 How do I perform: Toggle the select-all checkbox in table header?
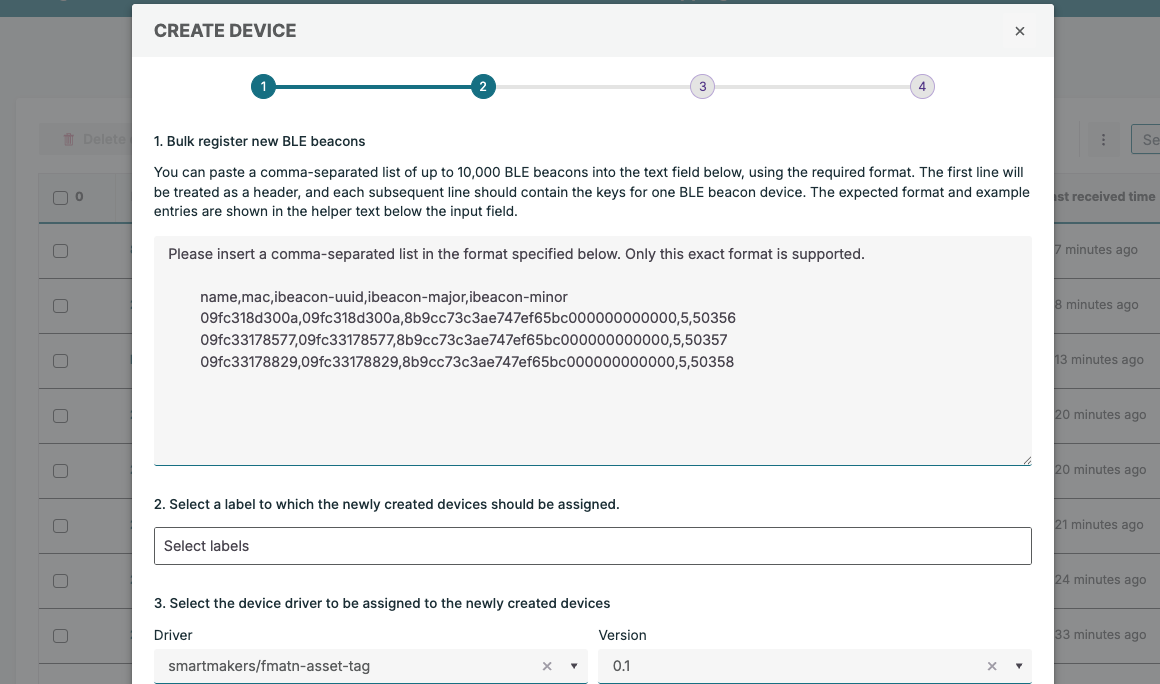click(60, 198)
